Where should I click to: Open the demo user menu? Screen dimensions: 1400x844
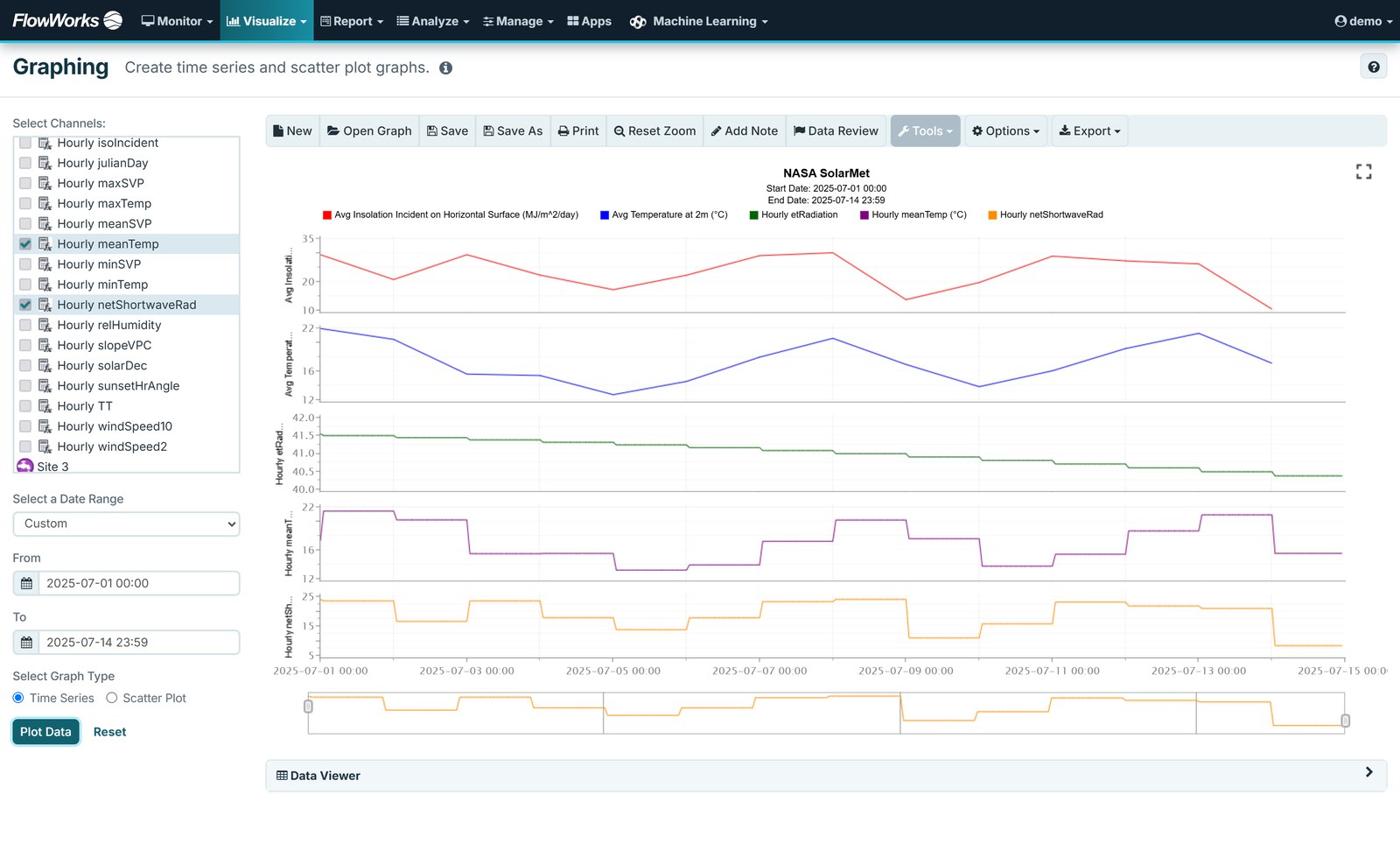[1362, 21]
